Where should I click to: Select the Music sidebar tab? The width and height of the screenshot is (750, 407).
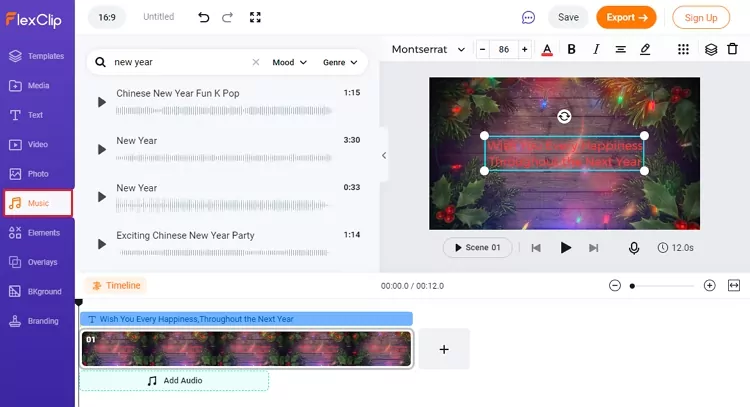point(38,203)
